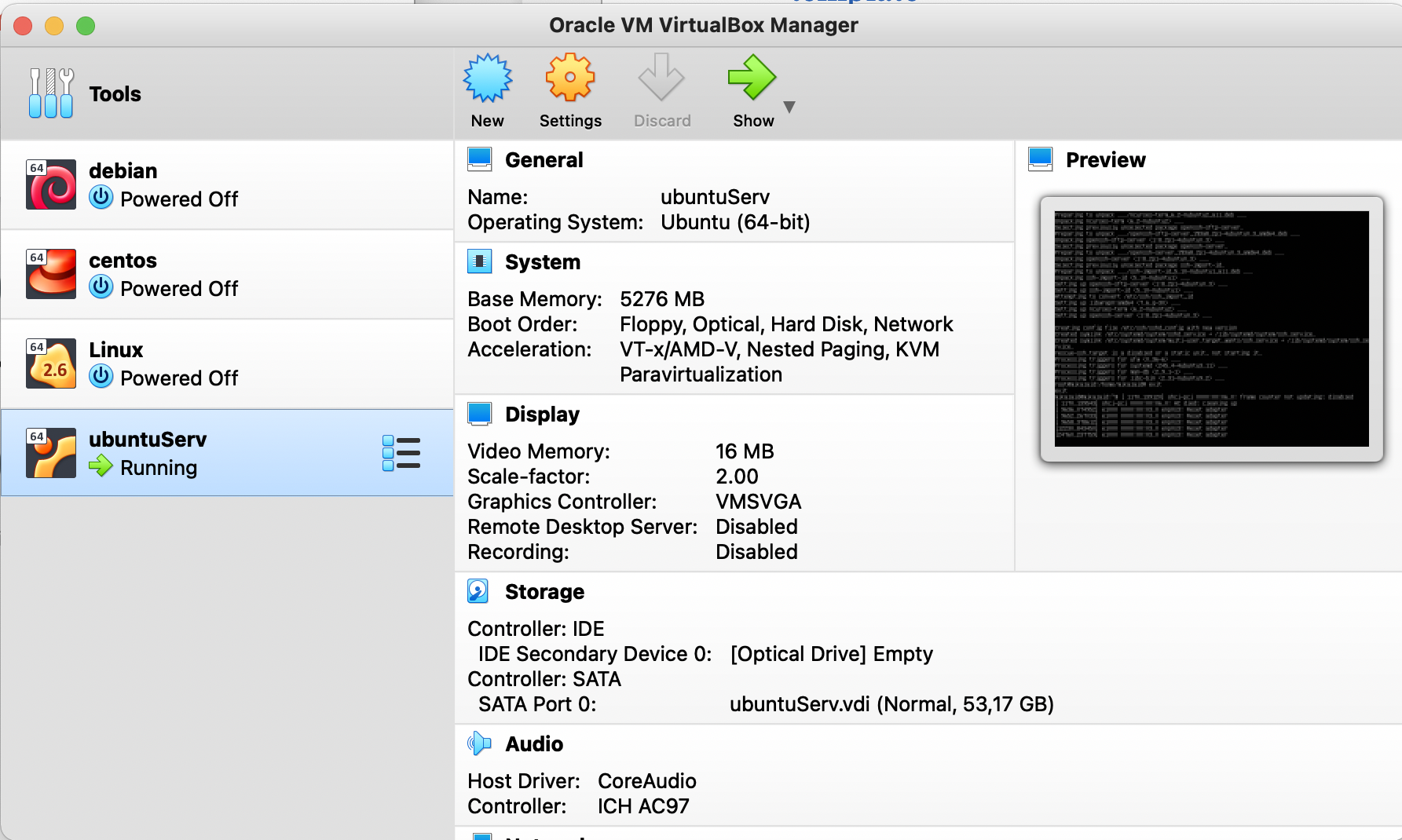Image resolution: width=1402 pixels, height=840 pixels.
Task: Click the Storage section disk icon
Action: (478, 591)
